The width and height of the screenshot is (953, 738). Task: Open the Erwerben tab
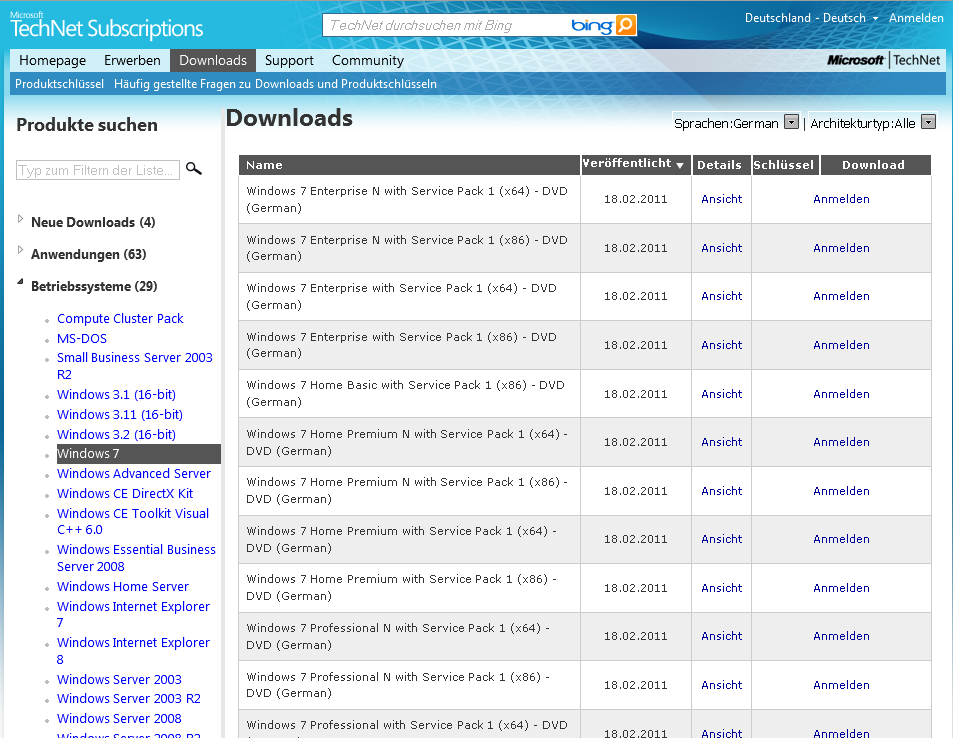click(x=132, y=60)
